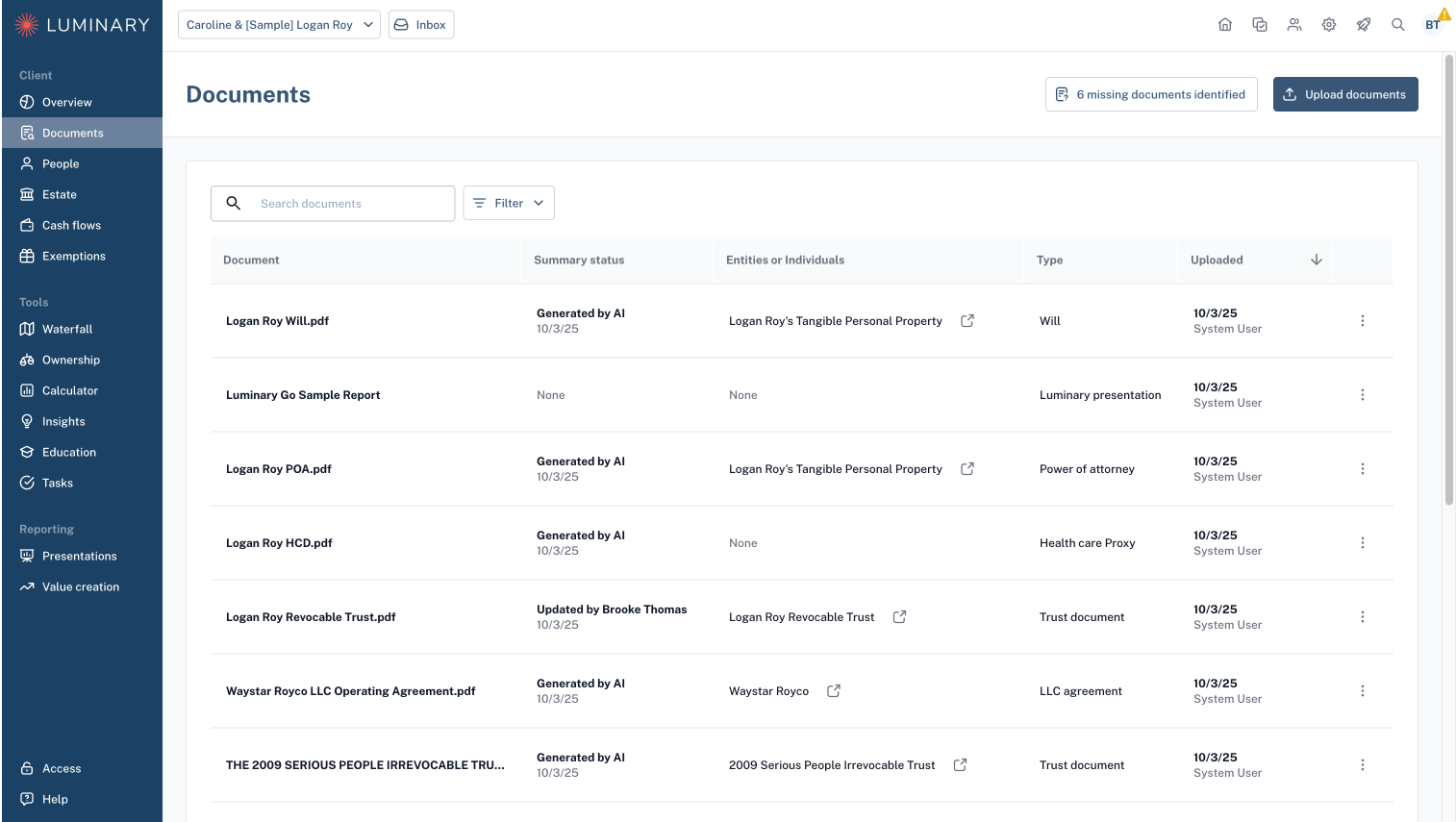The image size is (1456, 822).
Task: Open external link beside 2009 Serious People Irrevocable Trust
Action: coord(960,765)
